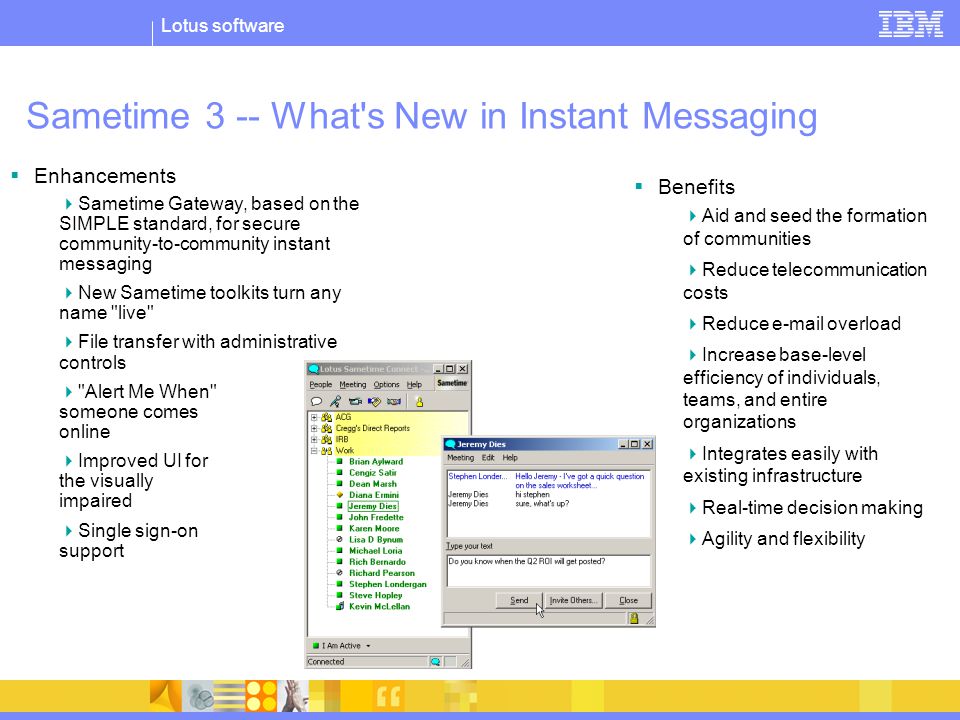960x720 pixels.
Task: Open the People menu
Action: (x=321, y=384)
